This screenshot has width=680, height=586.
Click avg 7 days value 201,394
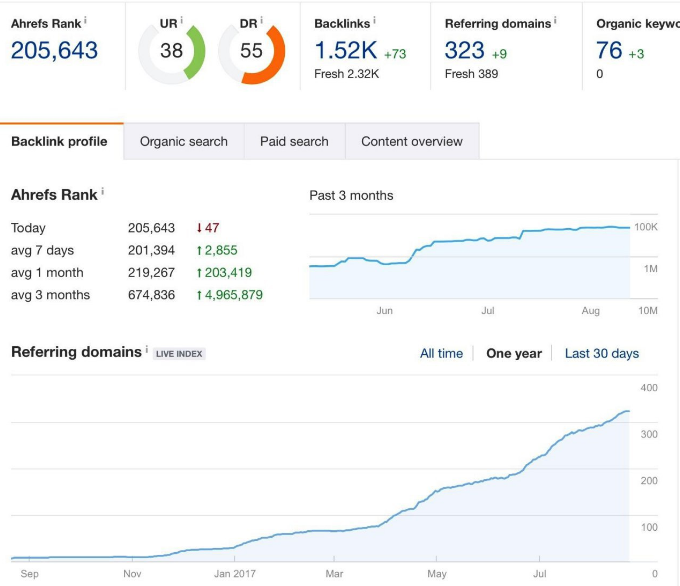tap(151, 250)
